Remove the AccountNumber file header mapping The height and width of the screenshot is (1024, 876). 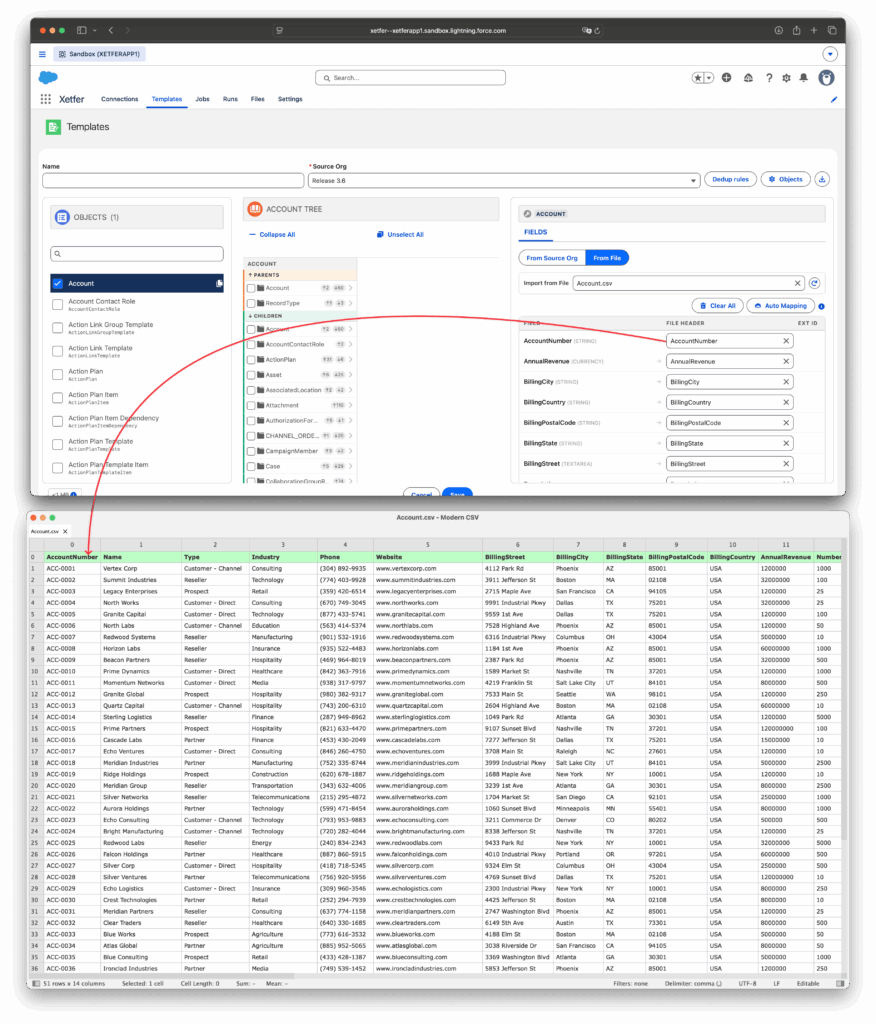pyautogui.click(x=786, y=341)
